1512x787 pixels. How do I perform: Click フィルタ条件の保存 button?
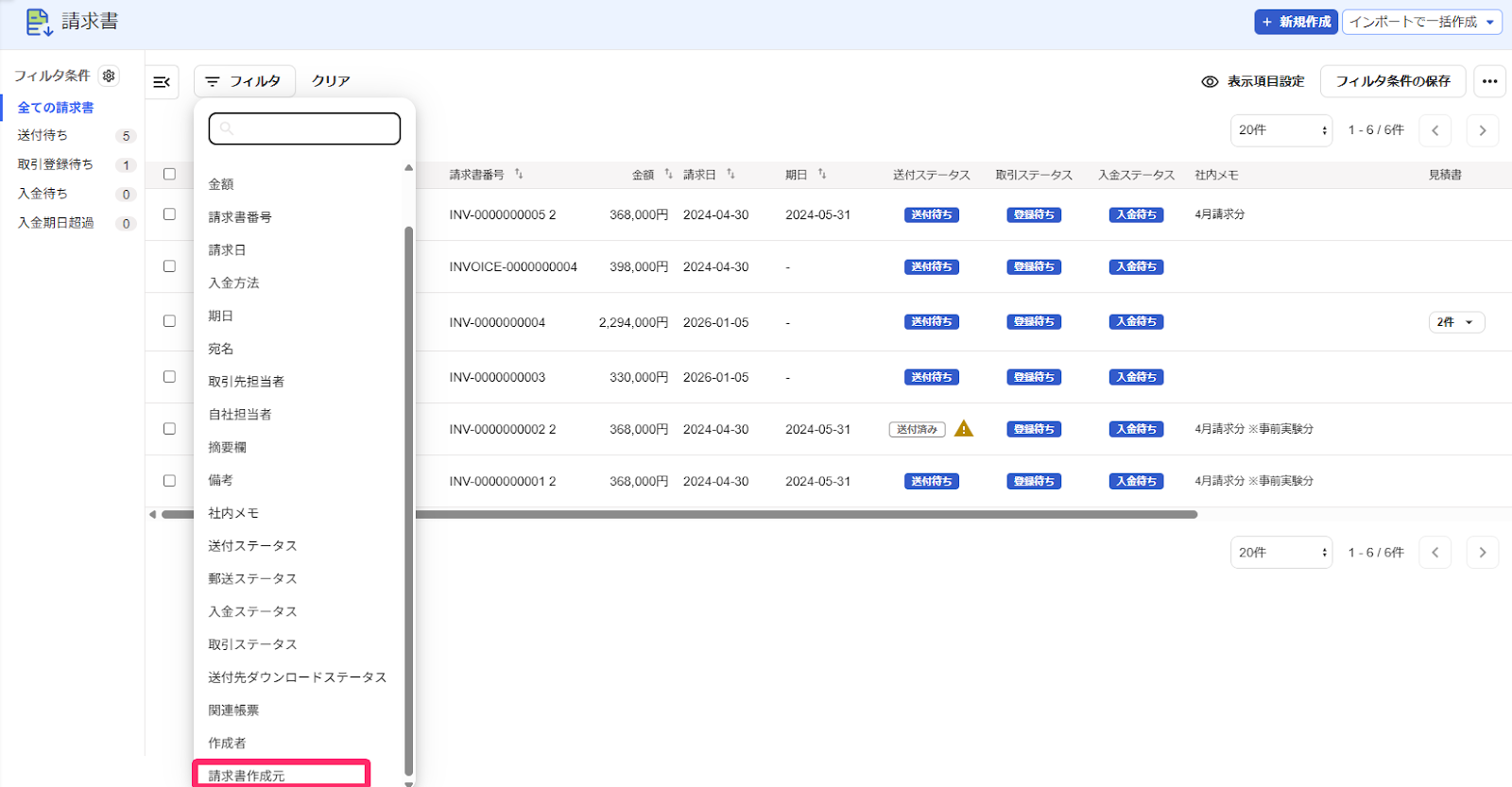pos(1393,81)
